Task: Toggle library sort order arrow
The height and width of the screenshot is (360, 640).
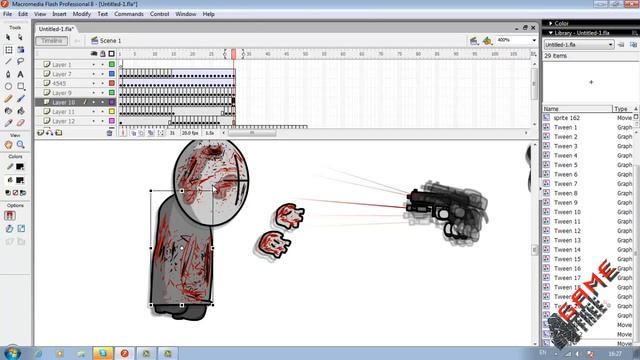Action: (636, 109)
